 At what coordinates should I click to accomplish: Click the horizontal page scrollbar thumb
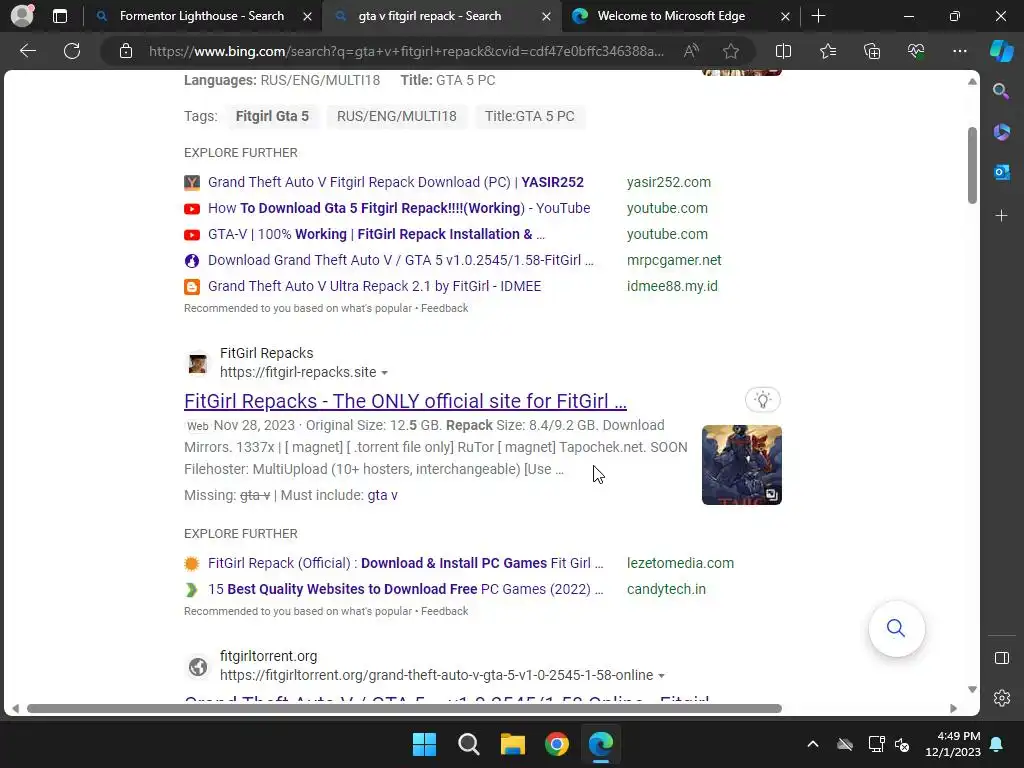coord(404,709)
